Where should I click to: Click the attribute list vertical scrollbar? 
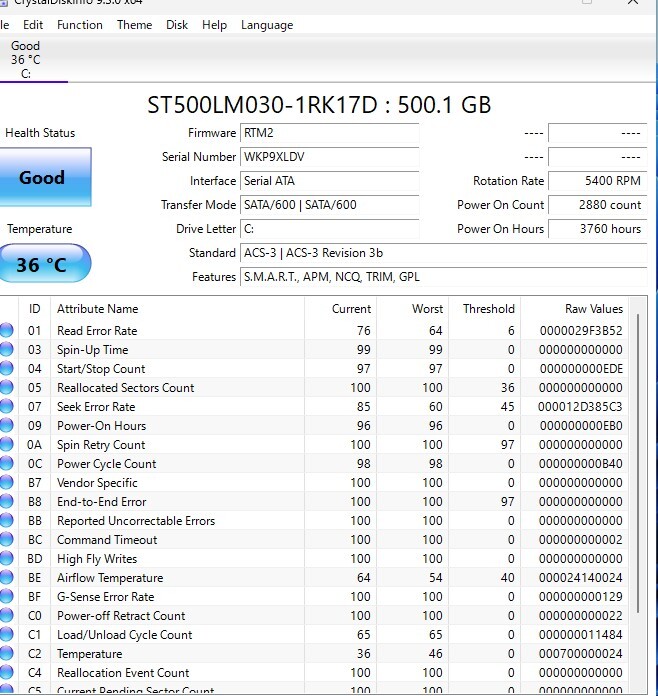click(637, 450)
